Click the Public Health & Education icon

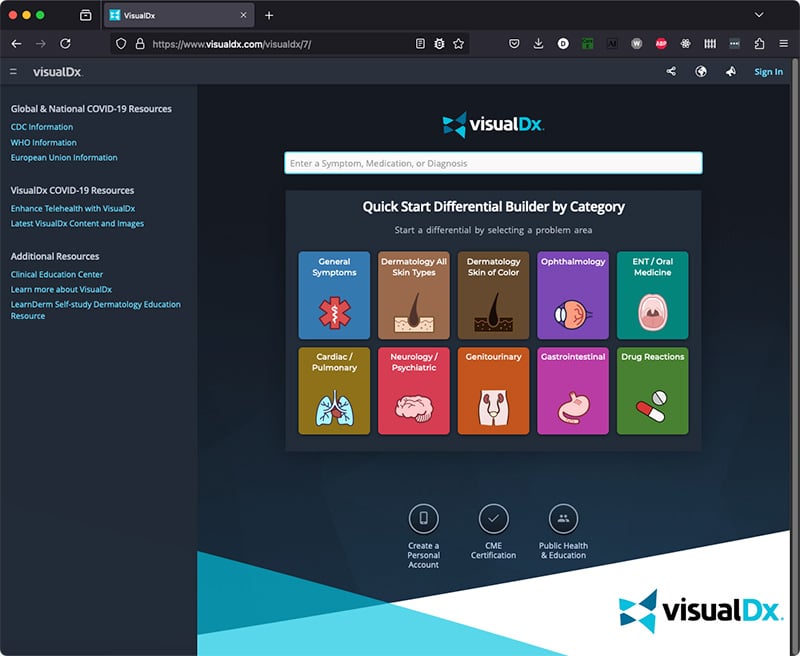563,518
